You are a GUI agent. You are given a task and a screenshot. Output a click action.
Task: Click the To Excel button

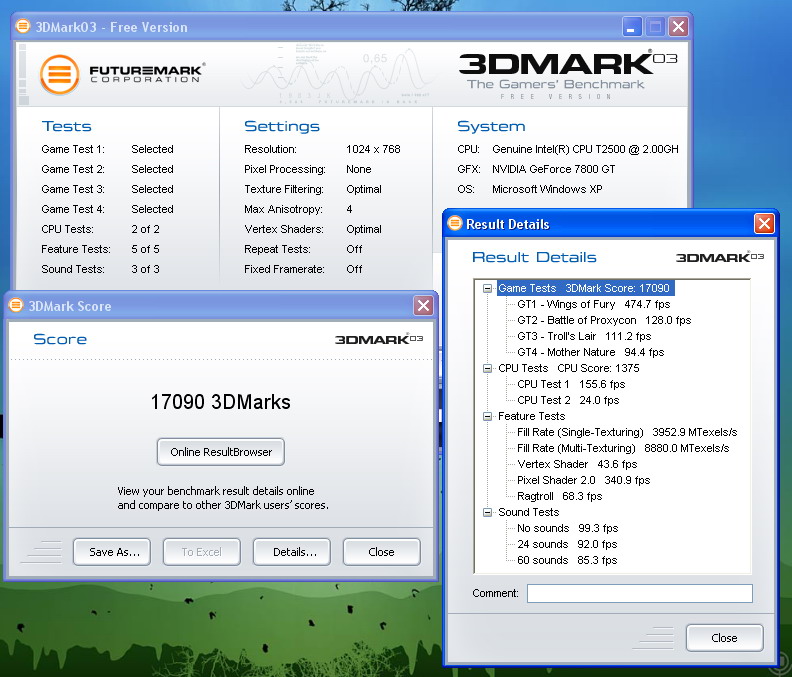point(202,552)
